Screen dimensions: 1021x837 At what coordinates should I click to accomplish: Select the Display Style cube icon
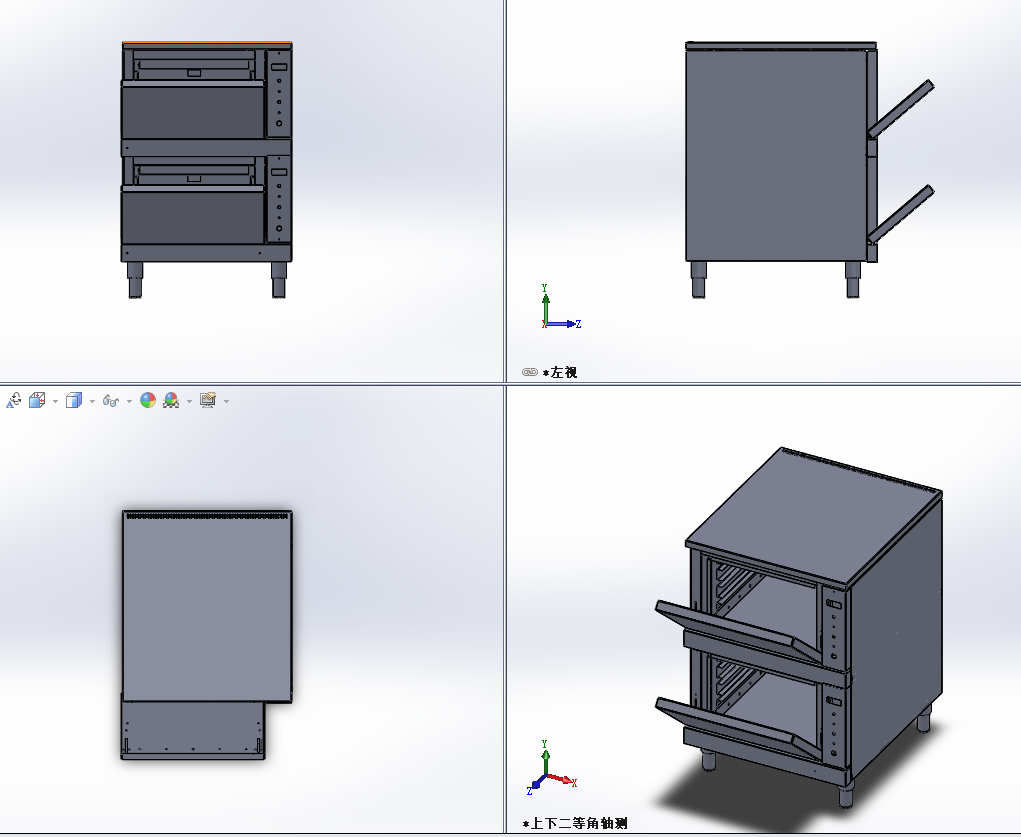pos(74,400)
